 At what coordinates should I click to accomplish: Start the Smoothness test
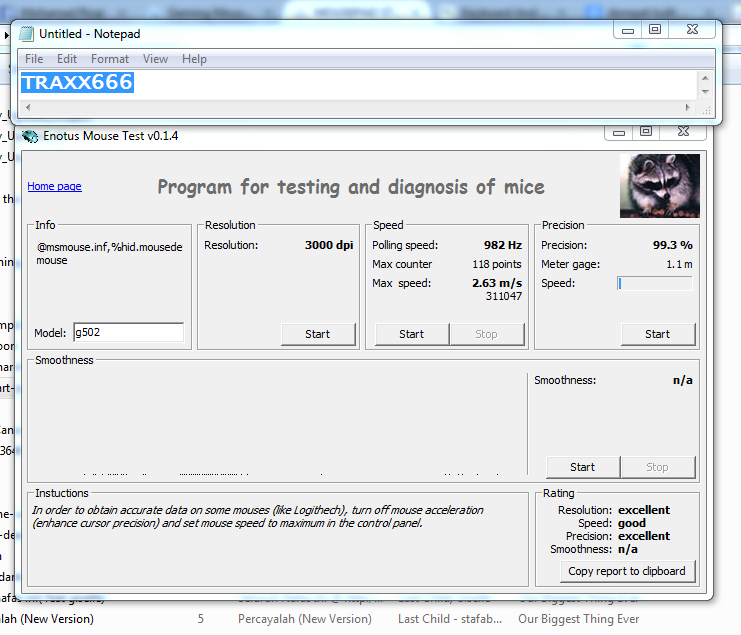(x=582, y=467)
